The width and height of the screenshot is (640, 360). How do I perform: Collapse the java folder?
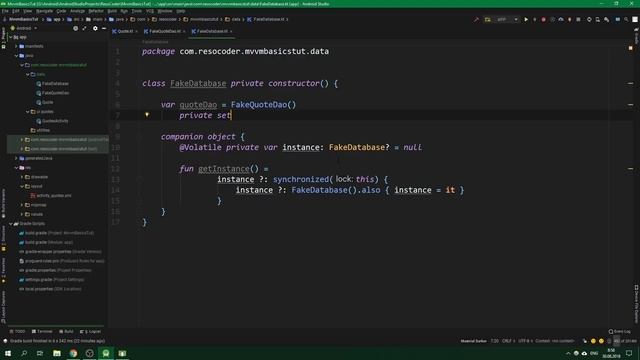[16, 56]
